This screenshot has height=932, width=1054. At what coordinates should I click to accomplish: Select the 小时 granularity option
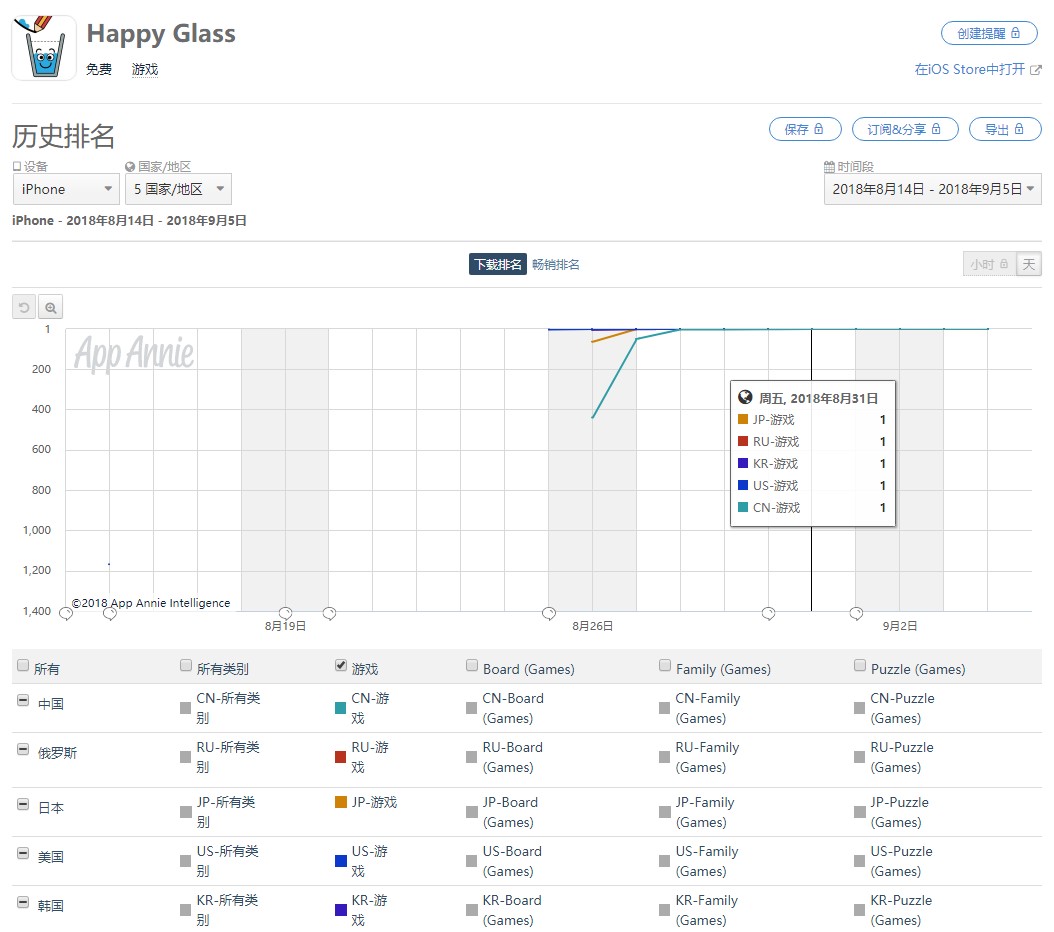pyautogui.click(x=989, y=265)
